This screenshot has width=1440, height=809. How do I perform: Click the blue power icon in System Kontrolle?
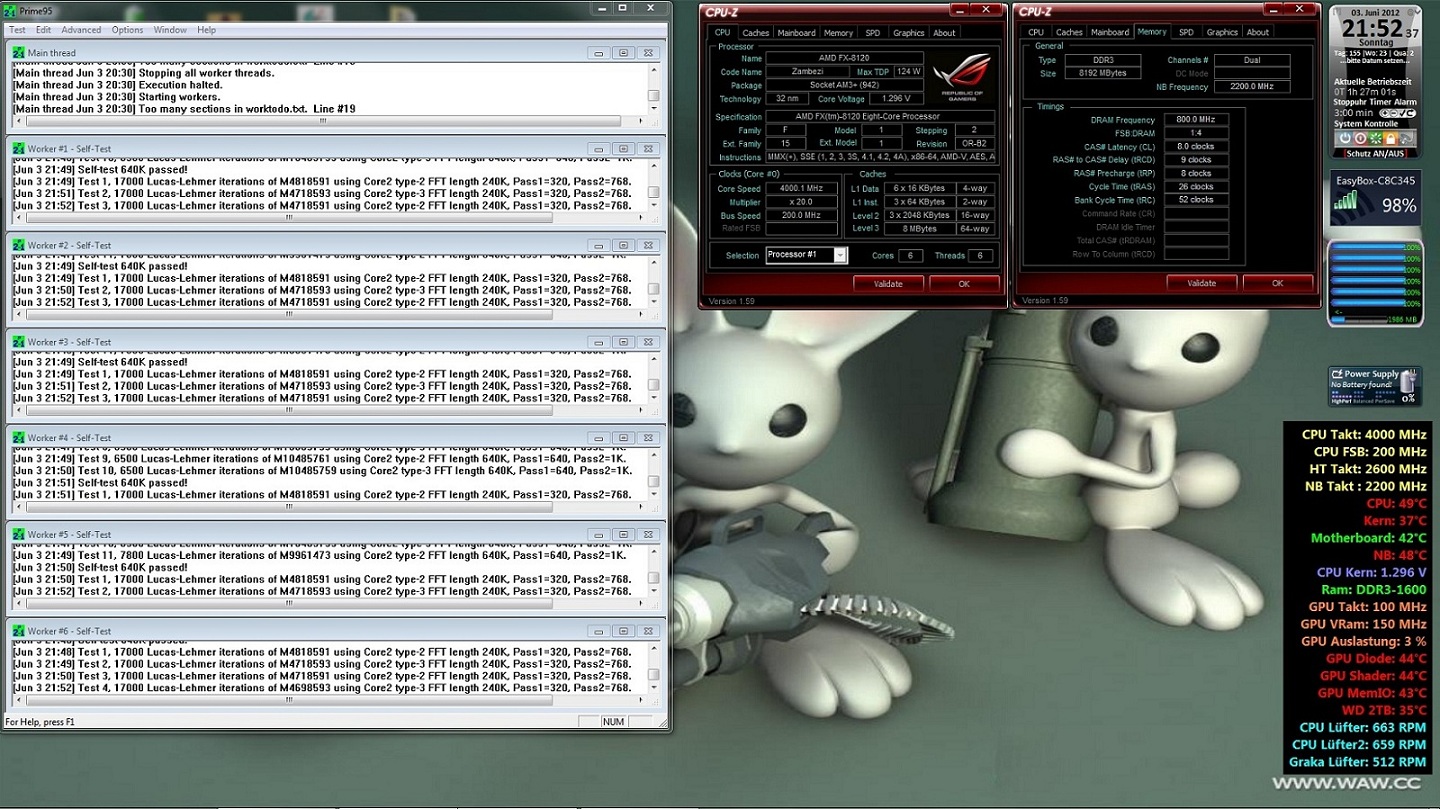(1345, 138)
